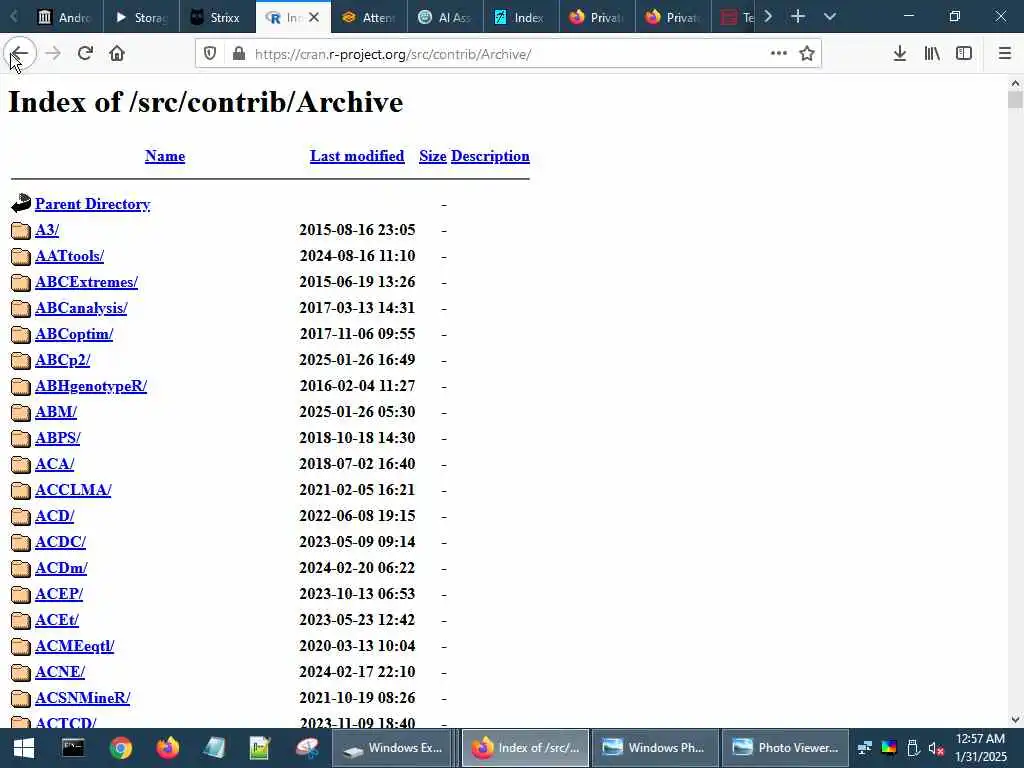Open the taskbar clock and date
The height and width of the screenshot is (768, 1024).
pos(980,748)
